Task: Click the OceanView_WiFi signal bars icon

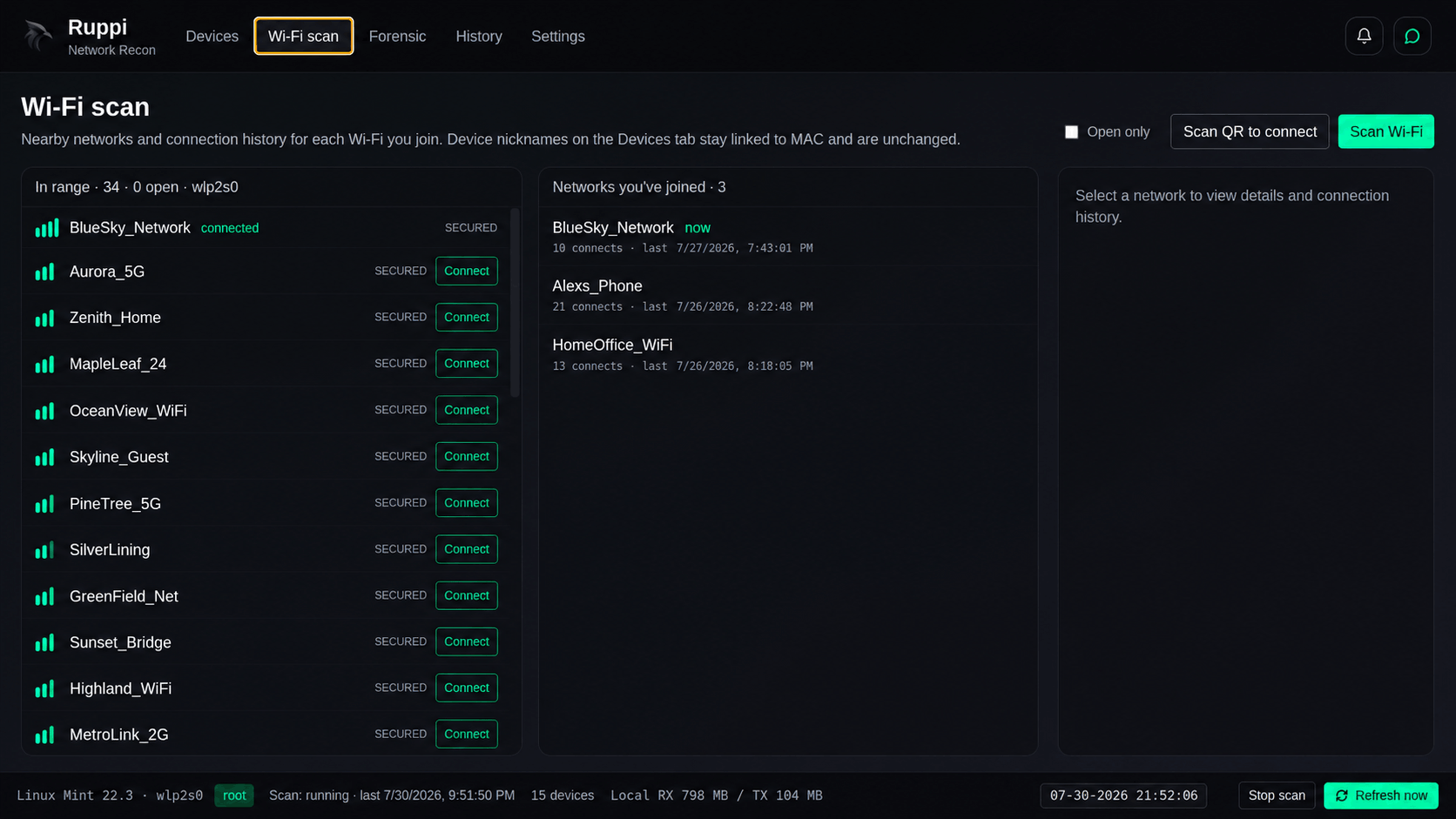Action: 44,411
